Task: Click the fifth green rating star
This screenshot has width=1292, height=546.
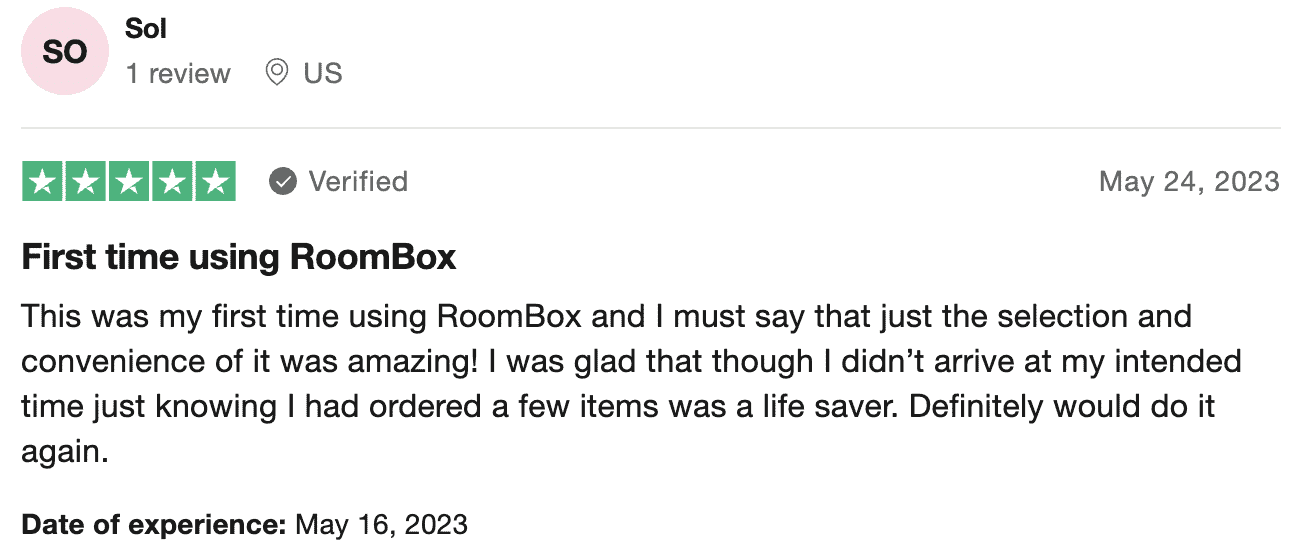Action: click(214, 181)
